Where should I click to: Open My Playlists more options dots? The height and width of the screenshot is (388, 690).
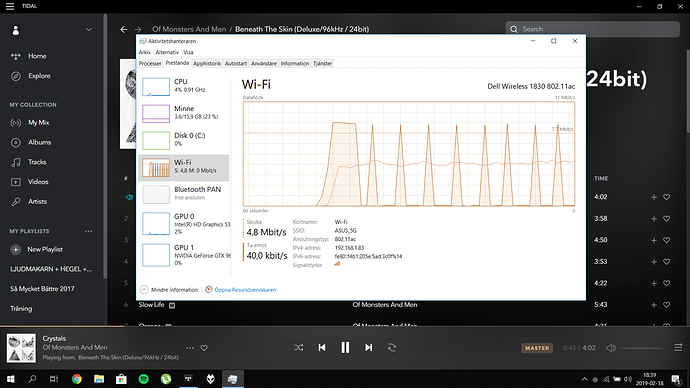pos(88,231)
